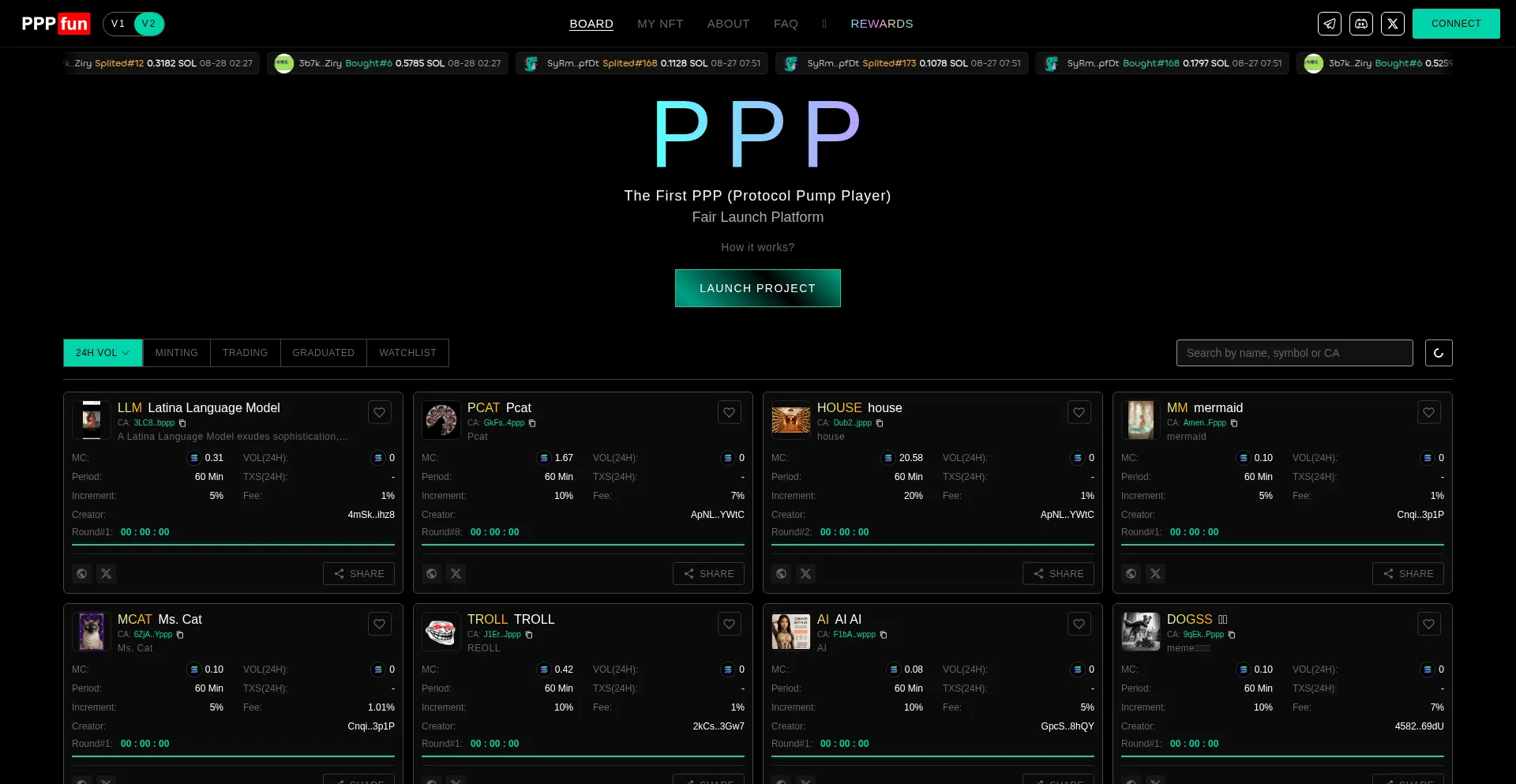The image size is (1516, 784).
Task: Toggle heart on DOGSS card
Action: coord(1429,624)
